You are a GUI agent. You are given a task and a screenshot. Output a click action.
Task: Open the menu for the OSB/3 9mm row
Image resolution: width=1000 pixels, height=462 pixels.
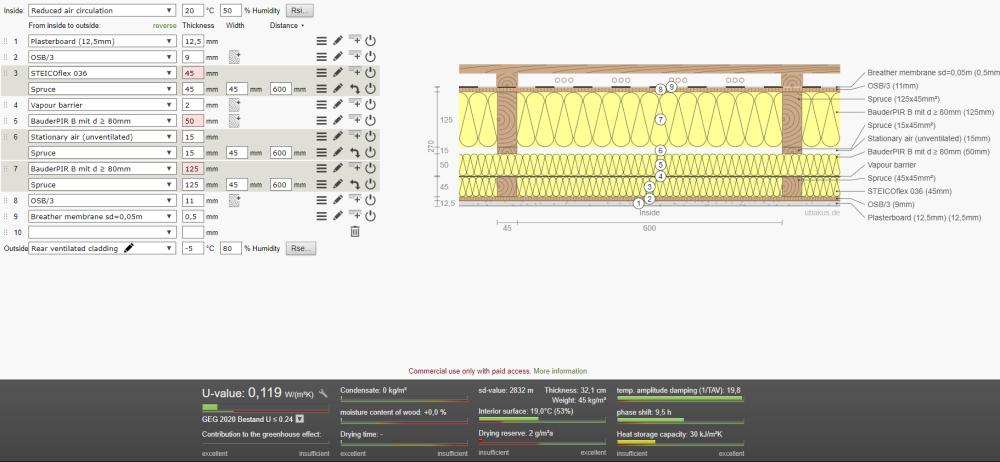point(322,57)
